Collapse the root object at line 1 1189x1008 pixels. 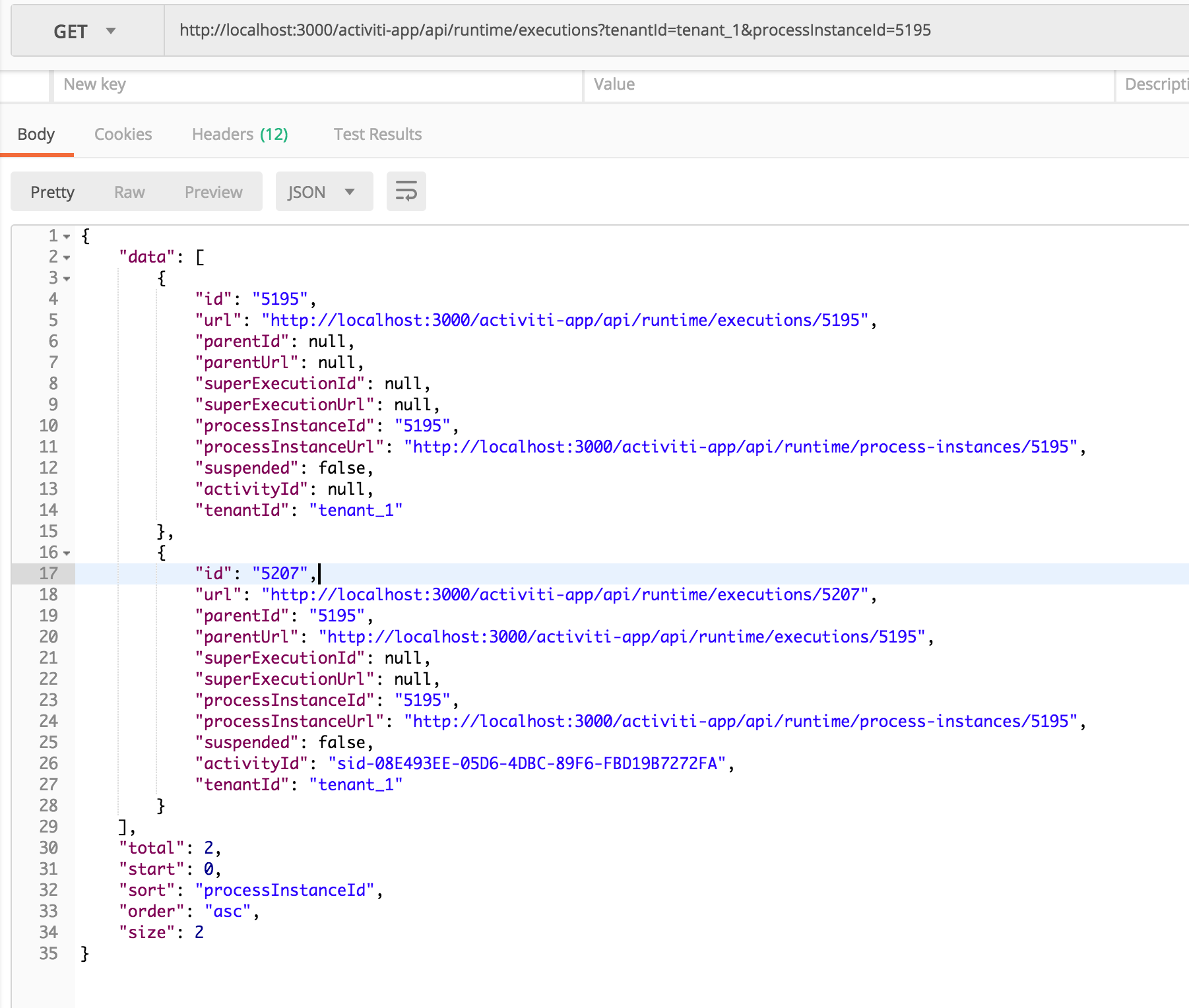[x=67, y=236]
